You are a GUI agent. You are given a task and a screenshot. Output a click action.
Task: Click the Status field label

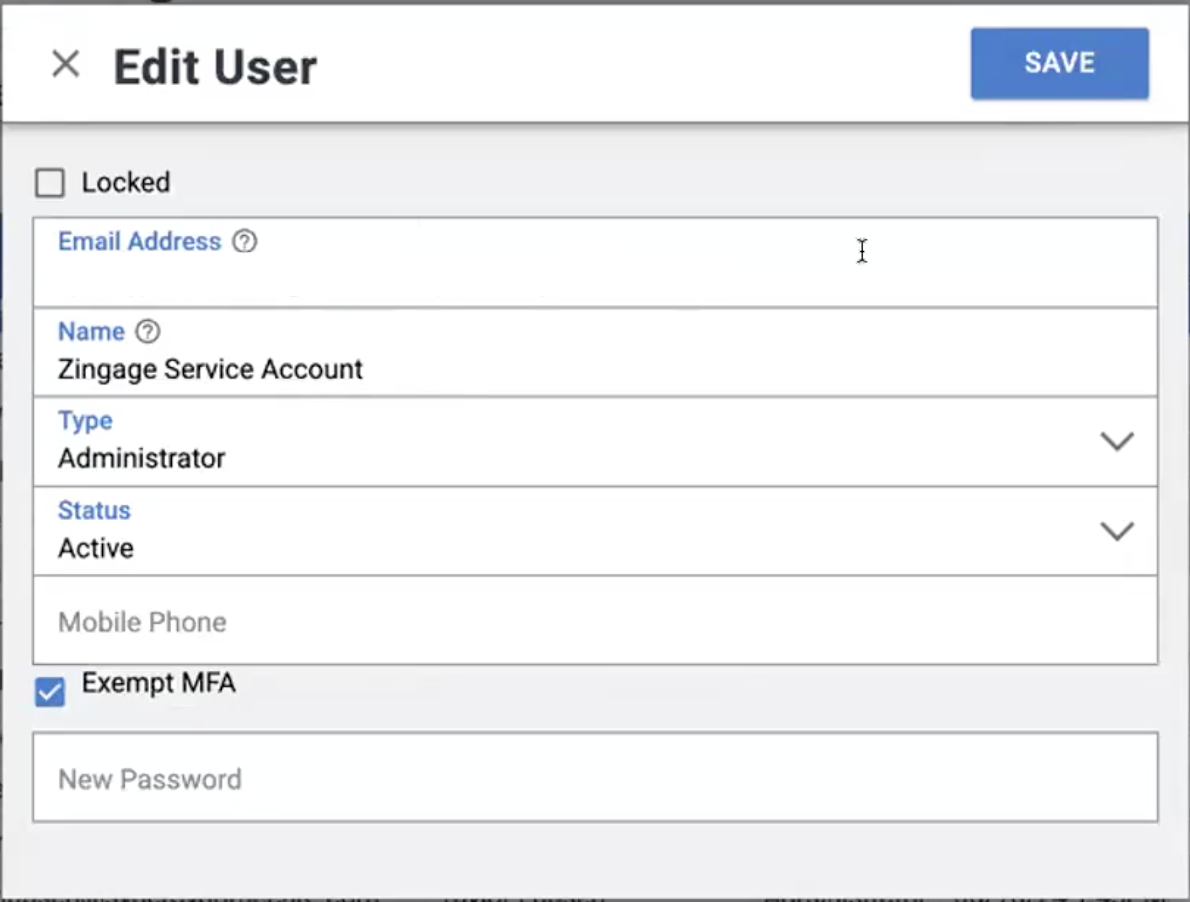point(94,511)
